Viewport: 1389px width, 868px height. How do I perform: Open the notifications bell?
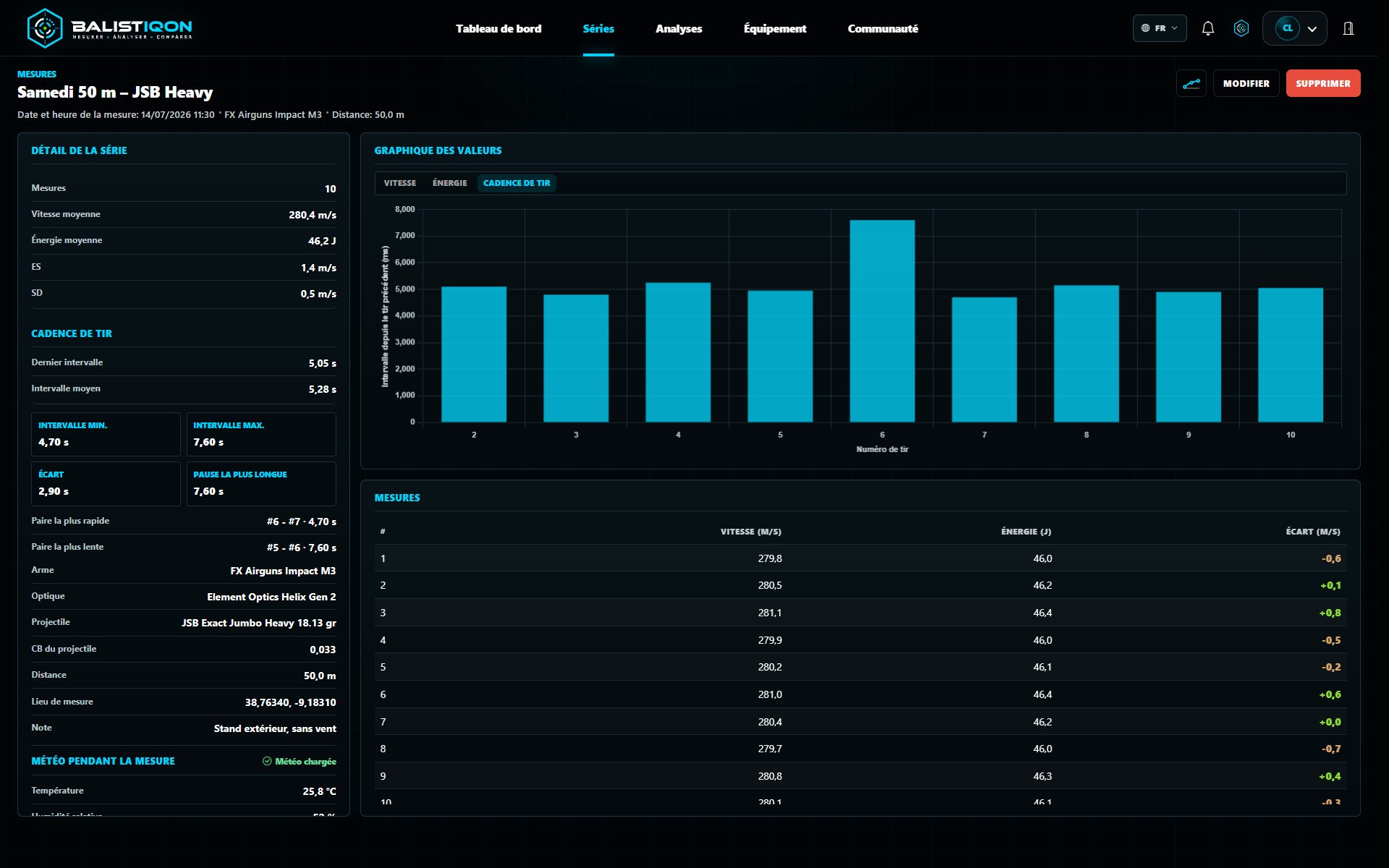(x=1207, y=28)
